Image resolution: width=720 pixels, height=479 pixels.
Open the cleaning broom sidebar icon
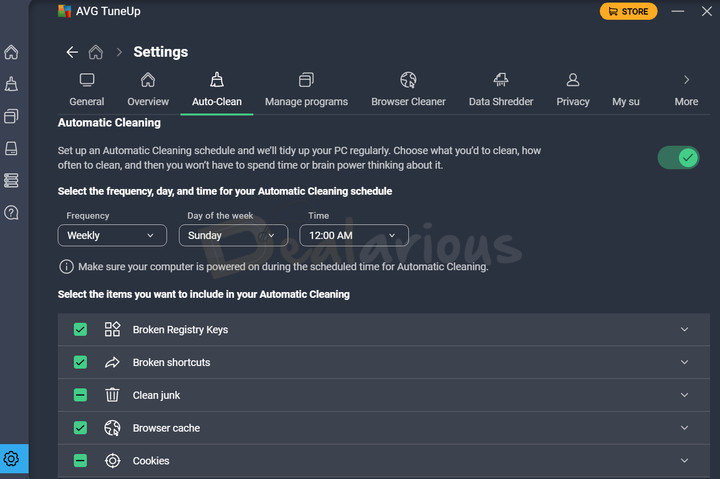[x=11, y=84]
